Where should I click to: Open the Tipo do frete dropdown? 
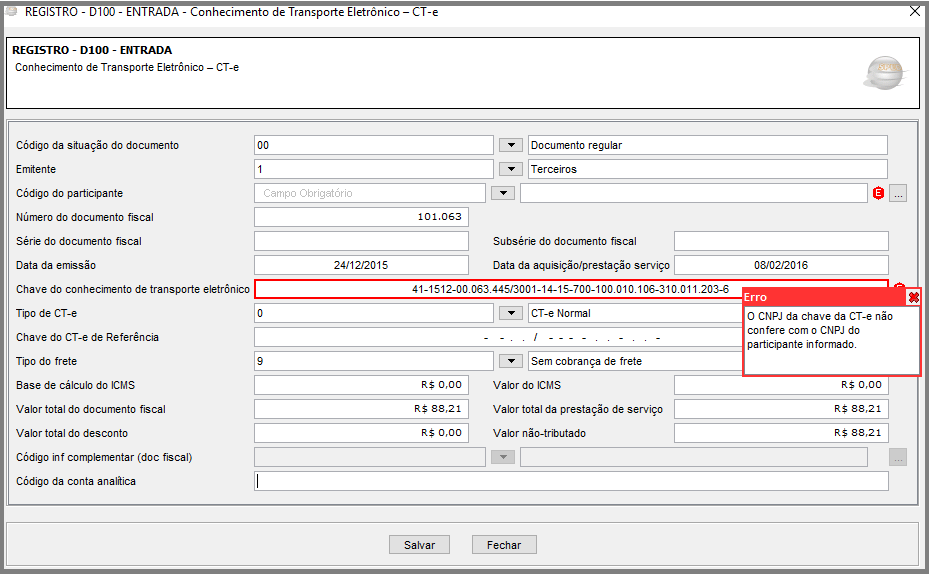click(x=511, y=361)
